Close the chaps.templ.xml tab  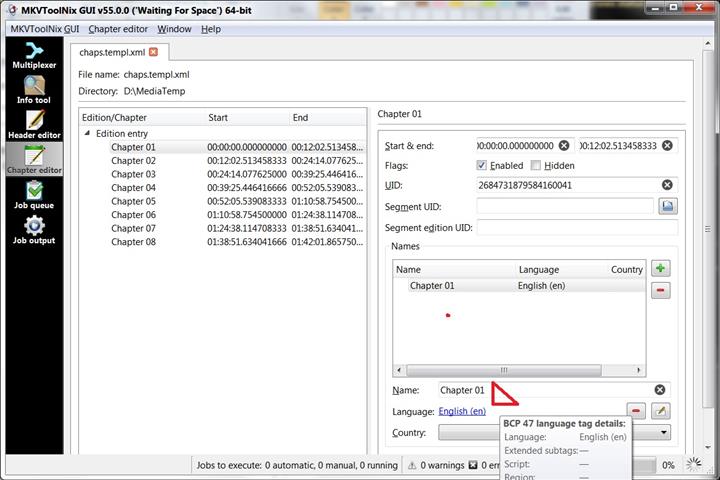153,52
